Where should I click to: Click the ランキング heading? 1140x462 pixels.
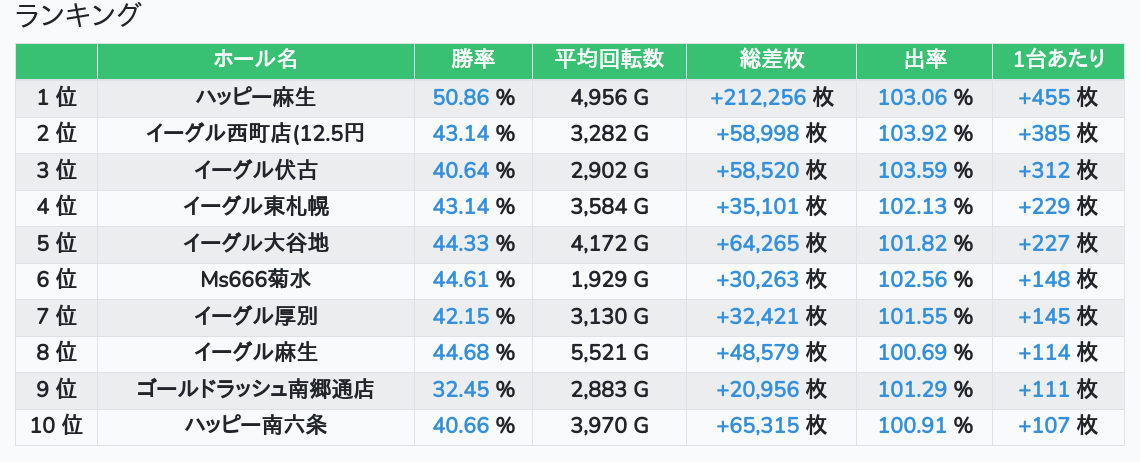click(x=79, y=16)
